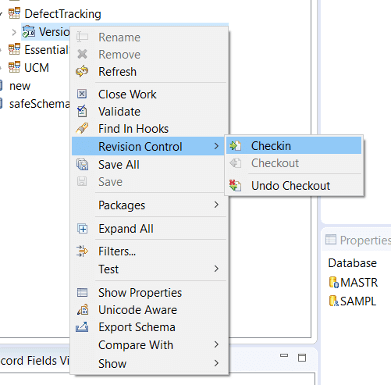392x386 pixels.
Task: Click the Export Schema icon
Action: click(82, 327)
